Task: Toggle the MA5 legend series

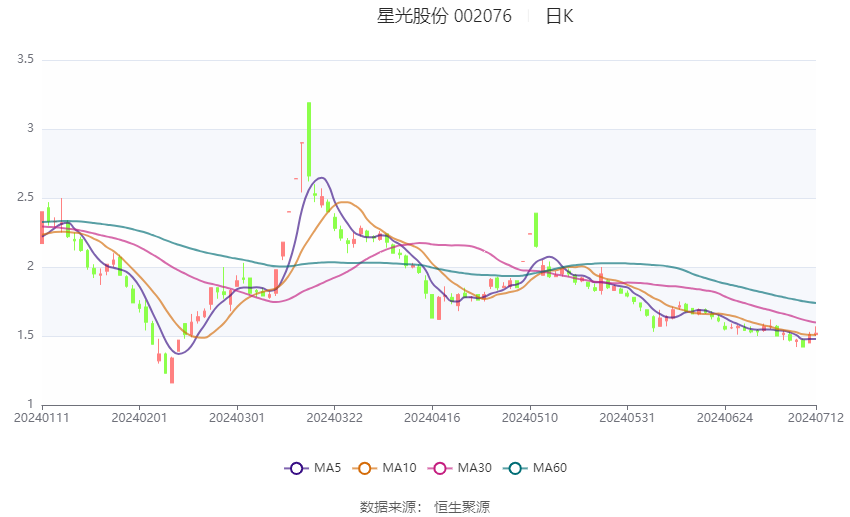Action: [x=313, y=468]
